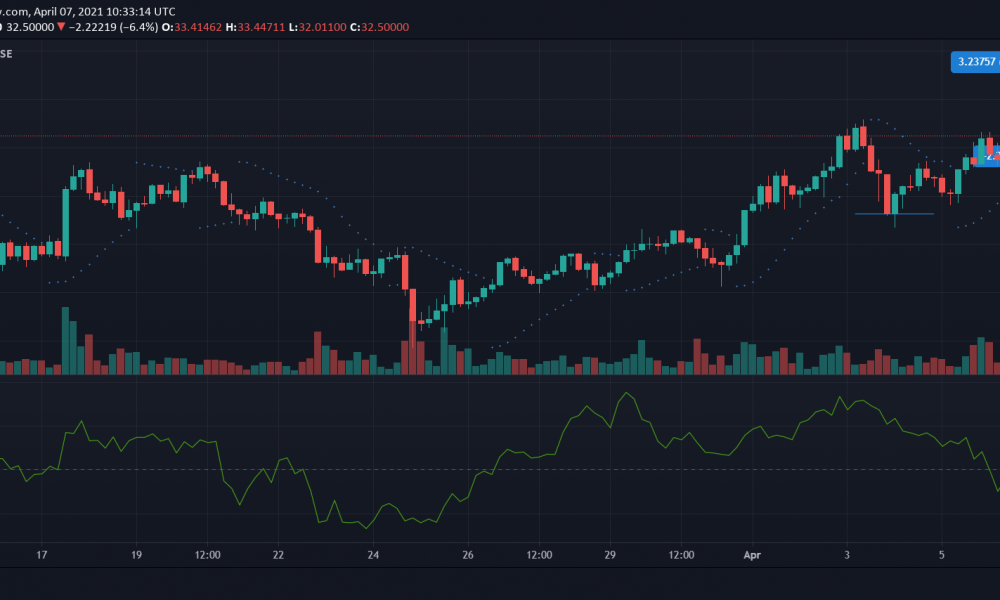The width and height of the screenshot is (1000, 600).
Task: Click the '19' date label on time axis
Action: click(136, 555)
